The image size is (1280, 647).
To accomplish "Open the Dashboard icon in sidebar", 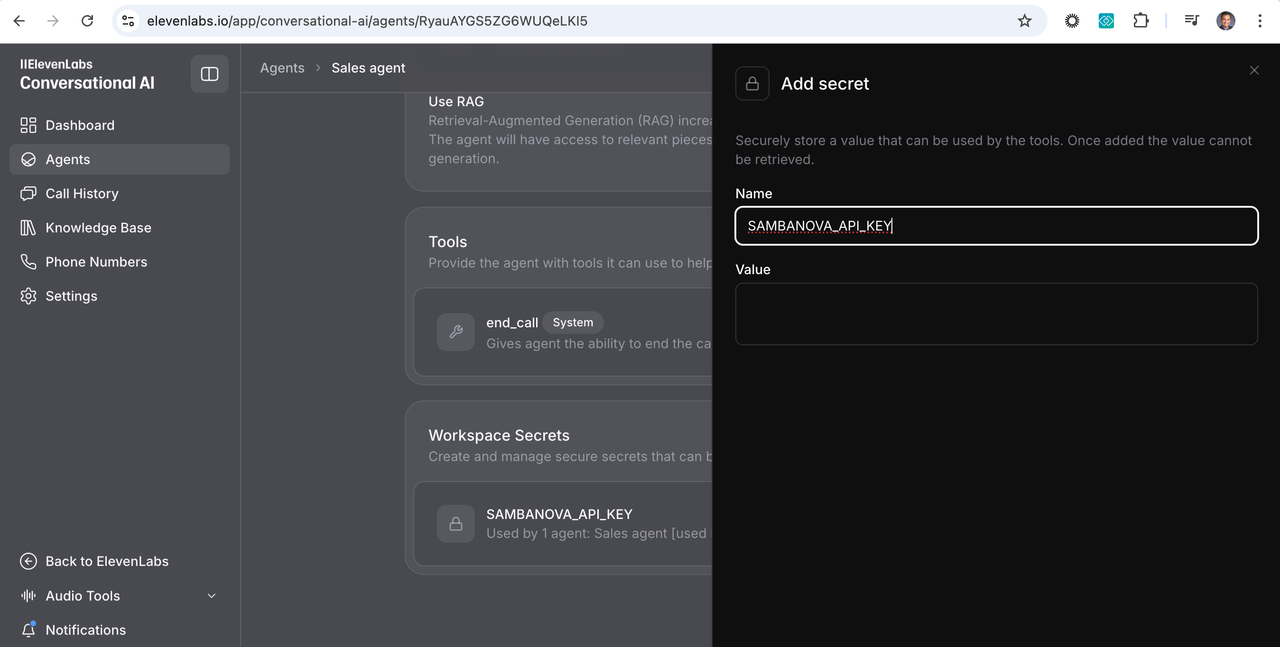I will (30, 125).
